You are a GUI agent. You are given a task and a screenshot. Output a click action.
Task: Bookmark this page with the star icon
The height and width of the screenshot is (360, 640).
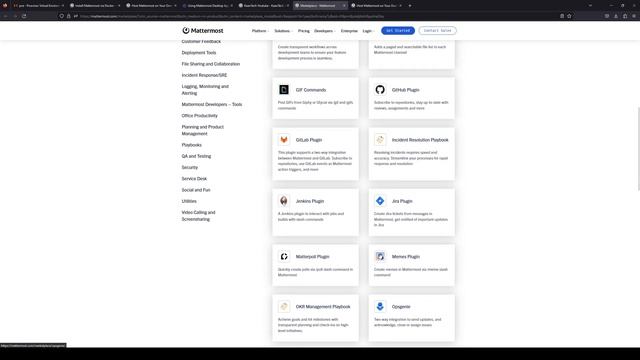coord(569,16)
